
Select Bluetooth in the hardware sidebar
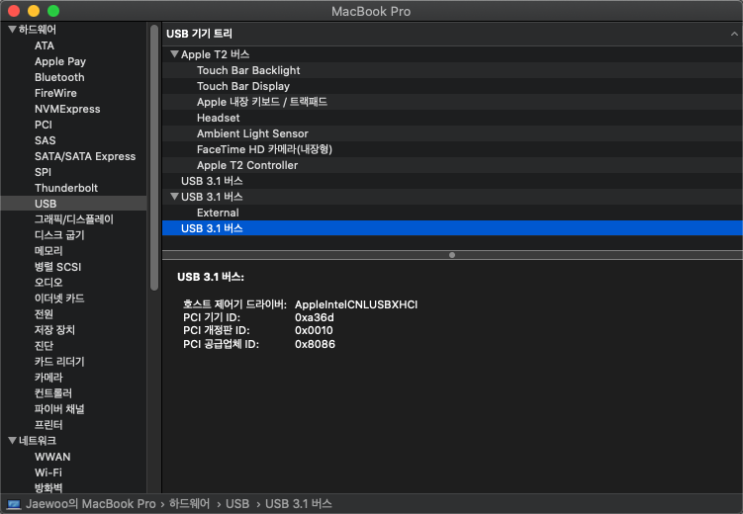click(59, 77)
